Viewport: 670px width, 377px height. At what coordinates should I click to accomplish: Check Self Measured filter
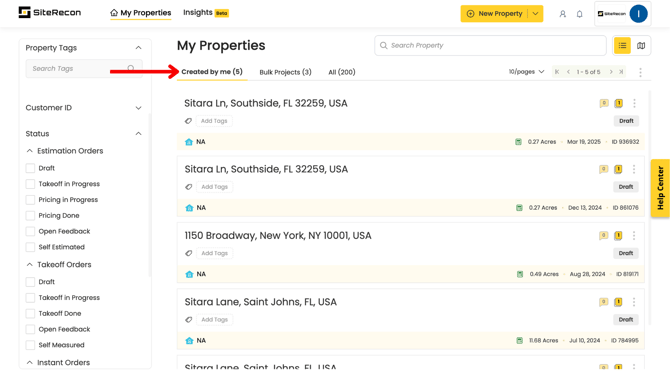tap(30, 345)
